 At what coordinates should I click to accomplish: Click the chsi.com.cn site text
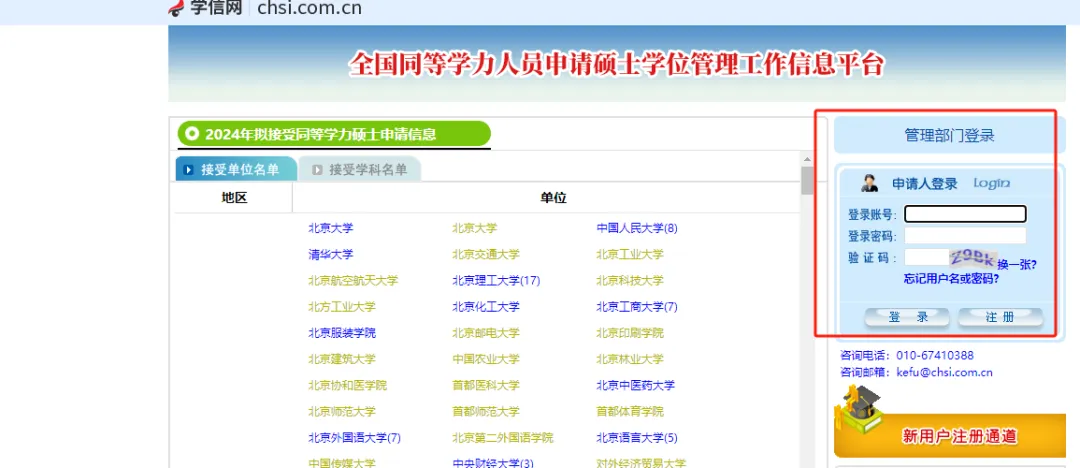[x=309, y=8]
